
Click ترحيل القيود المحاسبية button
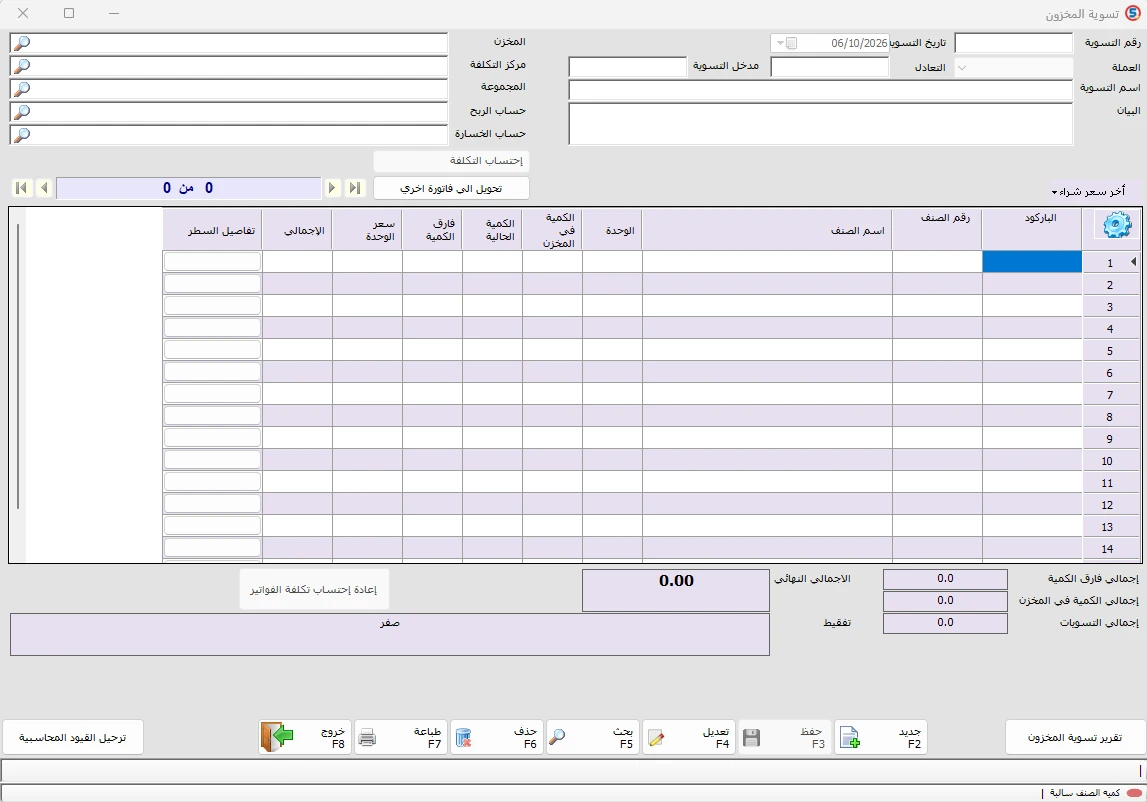coord(72,738)
